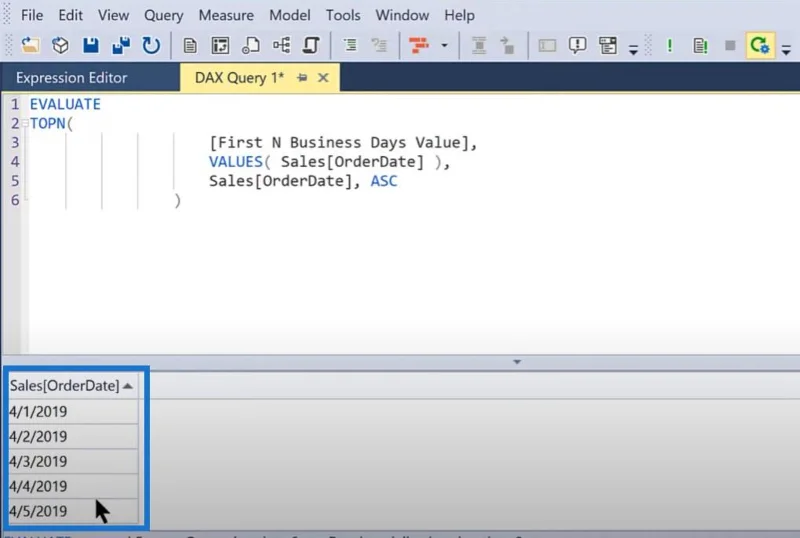
Task: Click the Save All double-disk icon
Action: 121,46
